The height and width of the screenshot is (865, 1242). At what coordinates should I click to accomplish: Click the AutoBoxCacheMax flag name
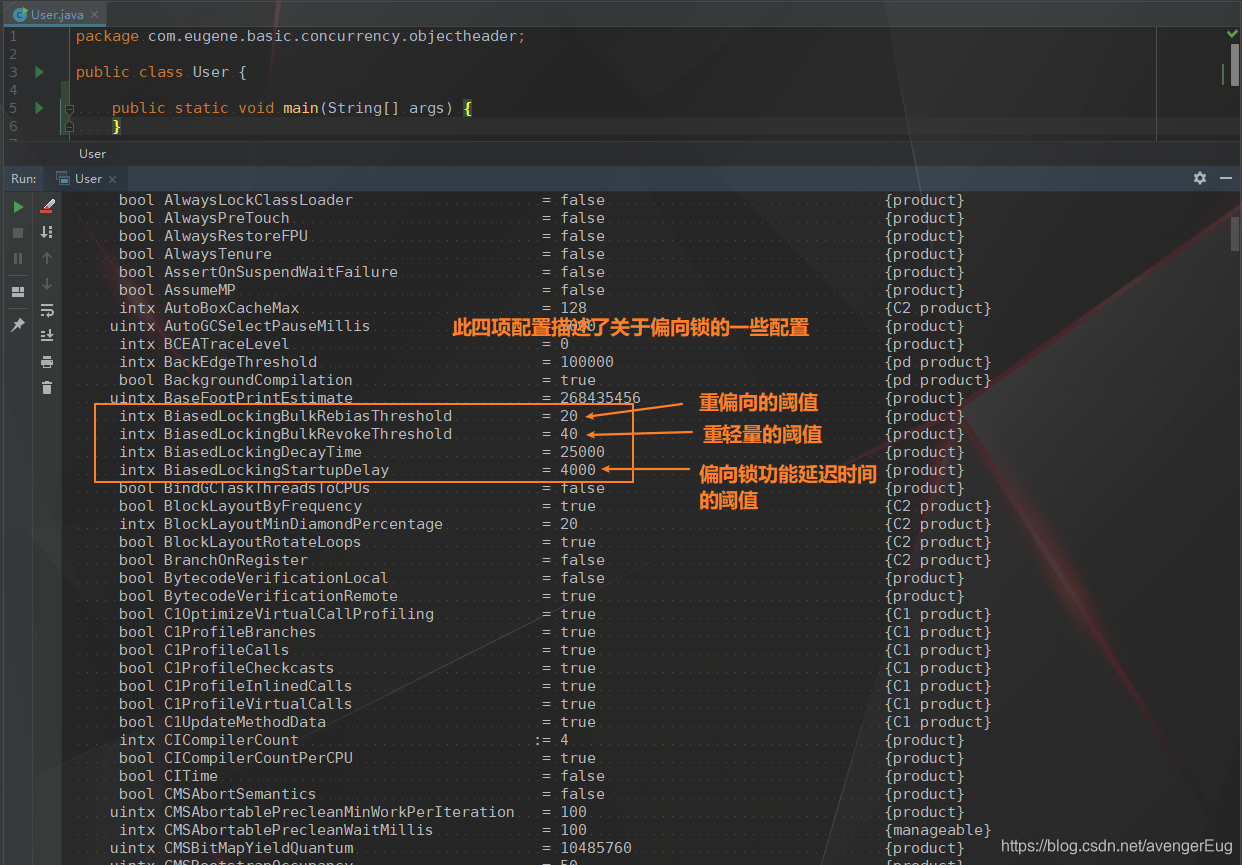231,308
